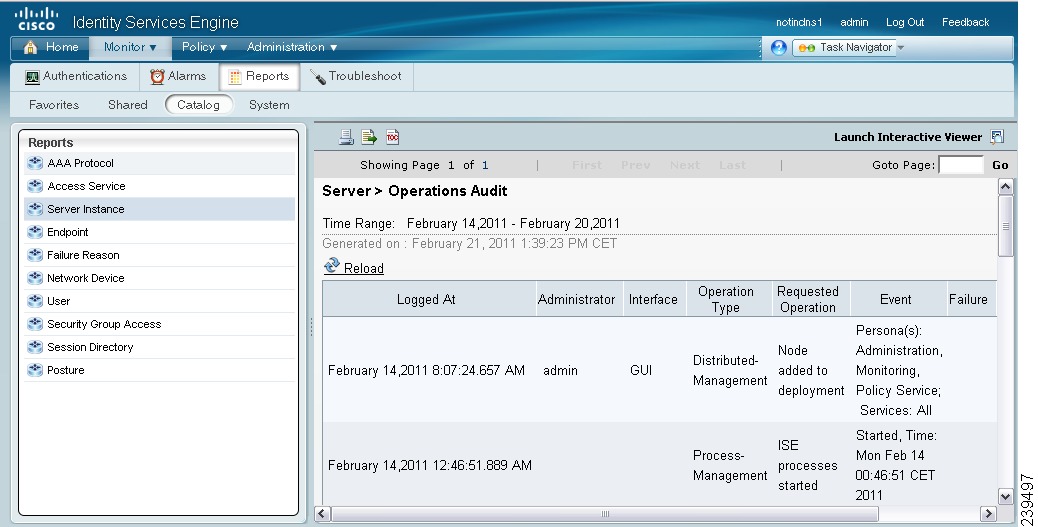This screenshot has width=1038, height=527.
Task: Click the Operation Type column header
Action: 726,299
